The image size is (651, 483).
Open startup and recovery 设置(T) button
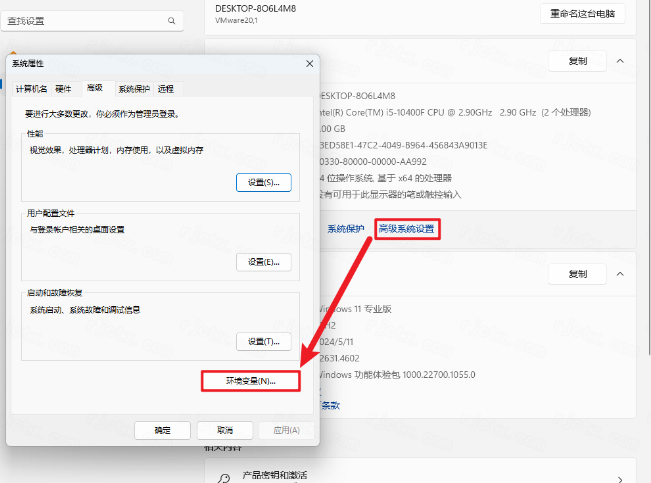click(264, 342)
